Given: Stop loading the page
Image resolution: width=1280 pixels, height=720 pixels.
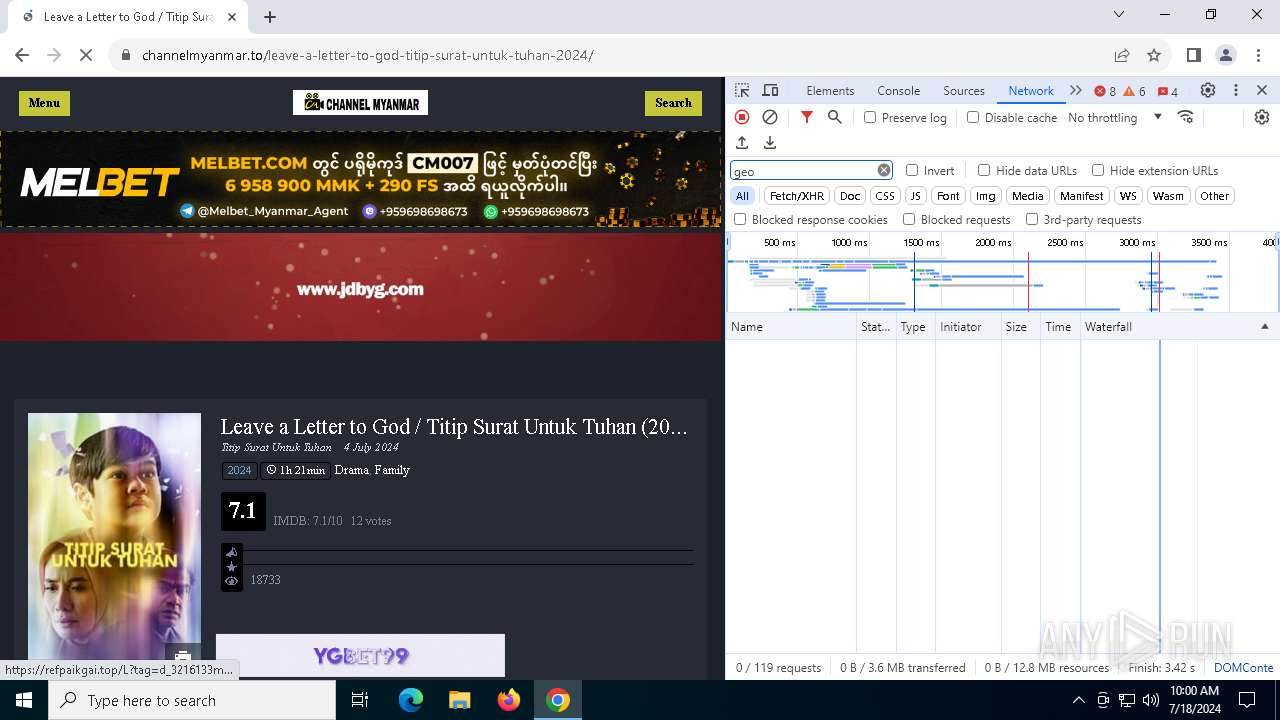Looking at the screenshot, I should (x=86, y=55).
